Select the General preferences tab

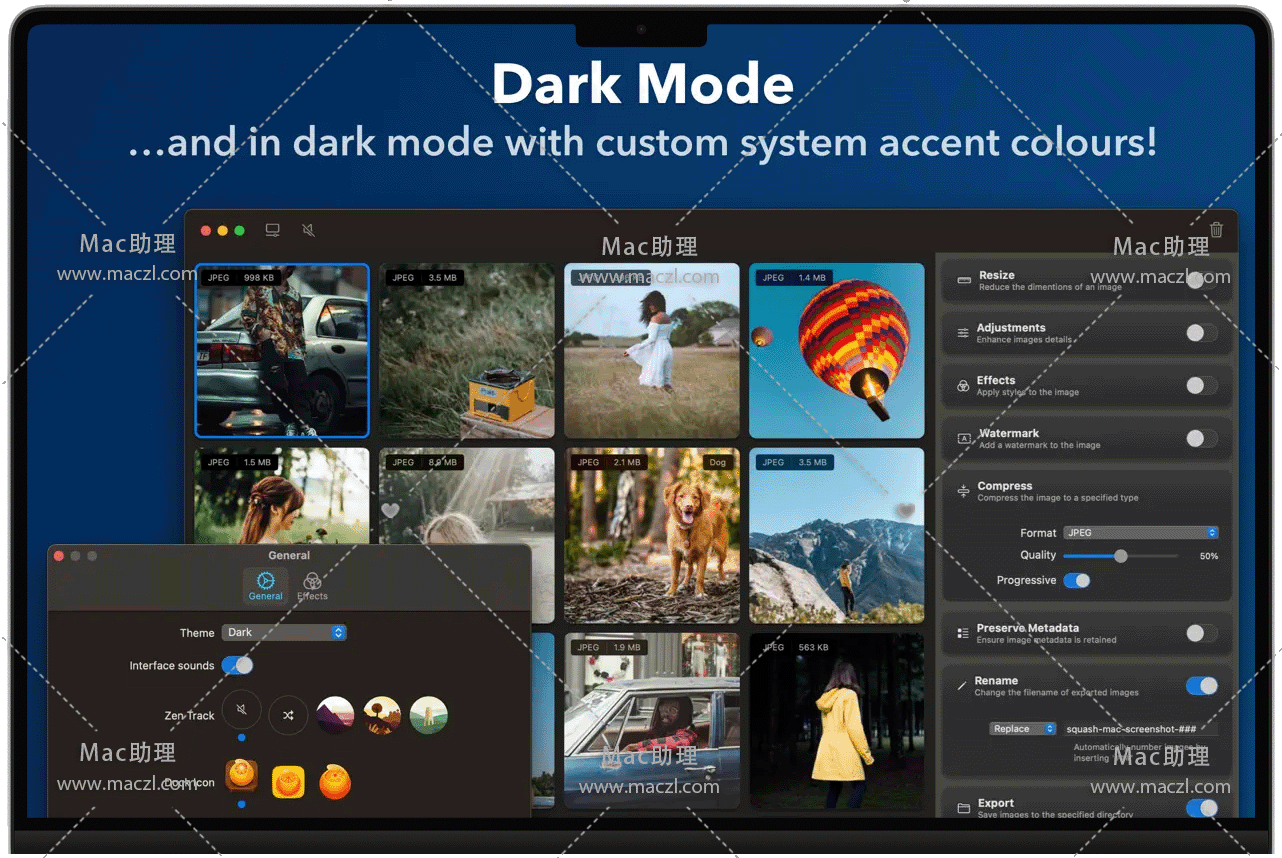pyautogui.click(x=265, y=585)
